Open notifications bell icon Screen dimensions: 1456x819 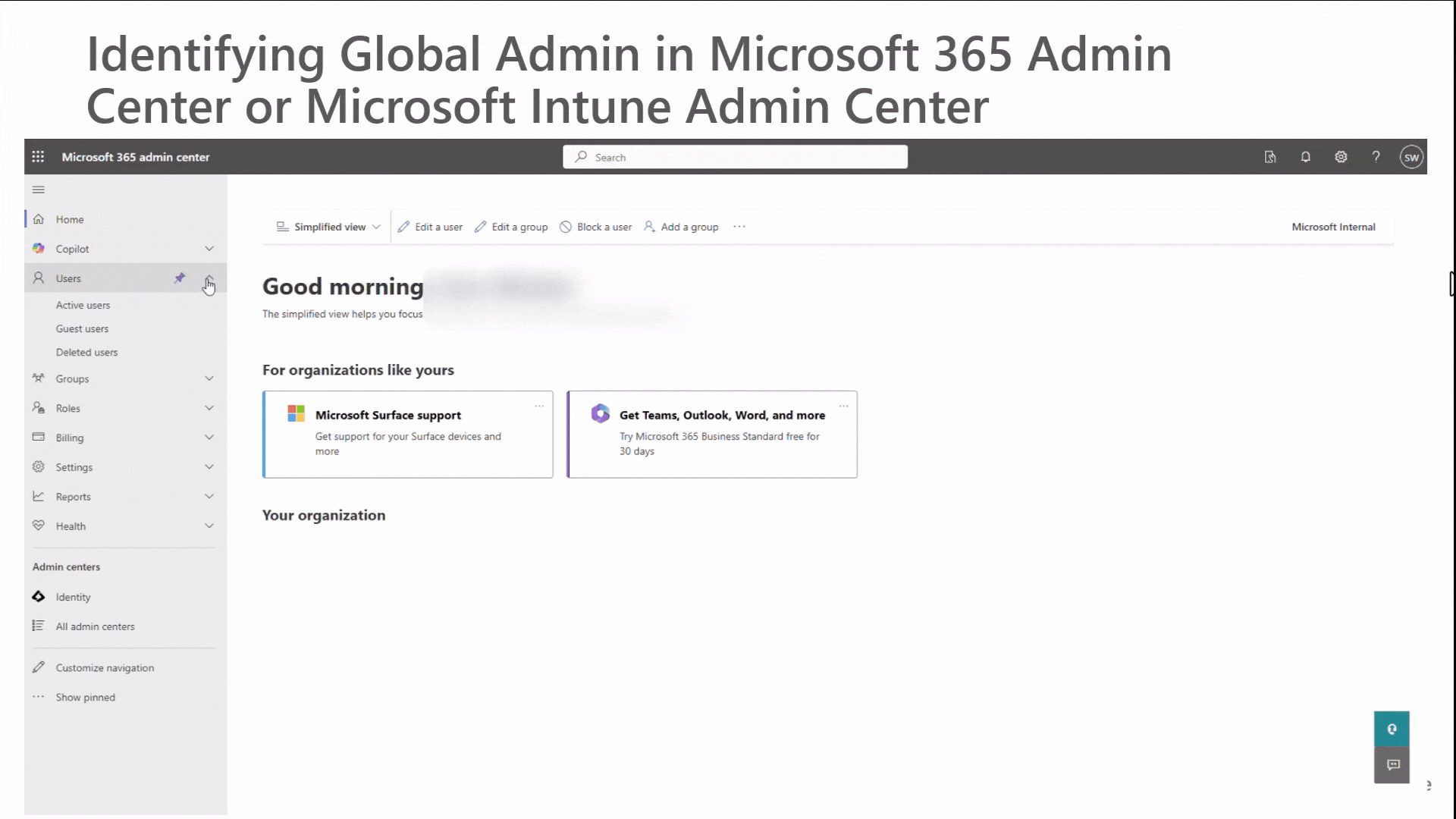point(1305,157)
